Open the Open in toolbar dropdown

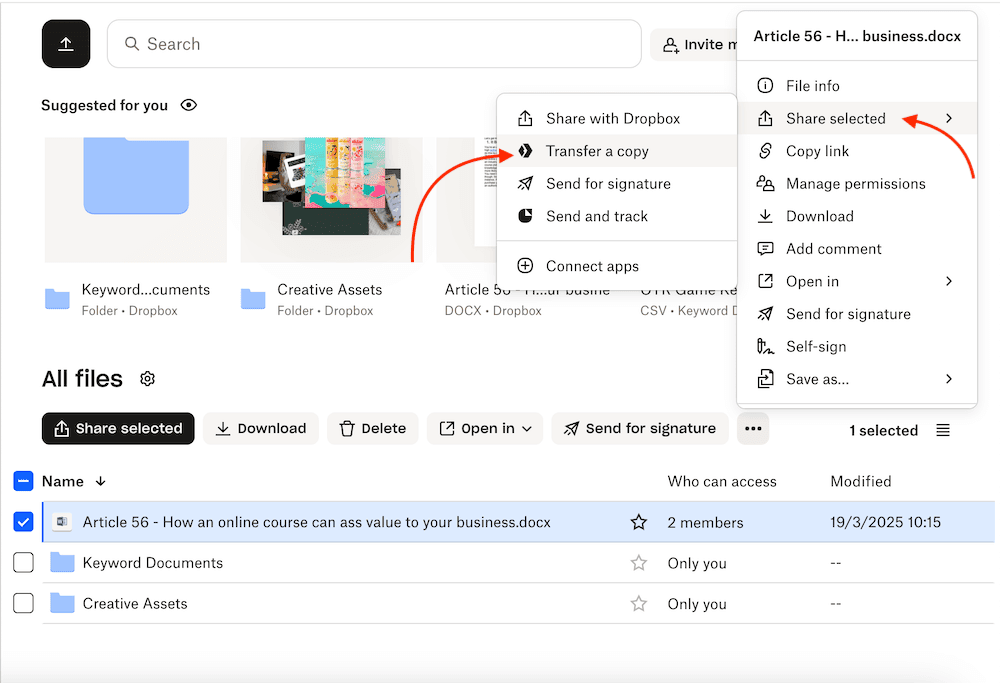pyautogui.click(x=485, y=429)
